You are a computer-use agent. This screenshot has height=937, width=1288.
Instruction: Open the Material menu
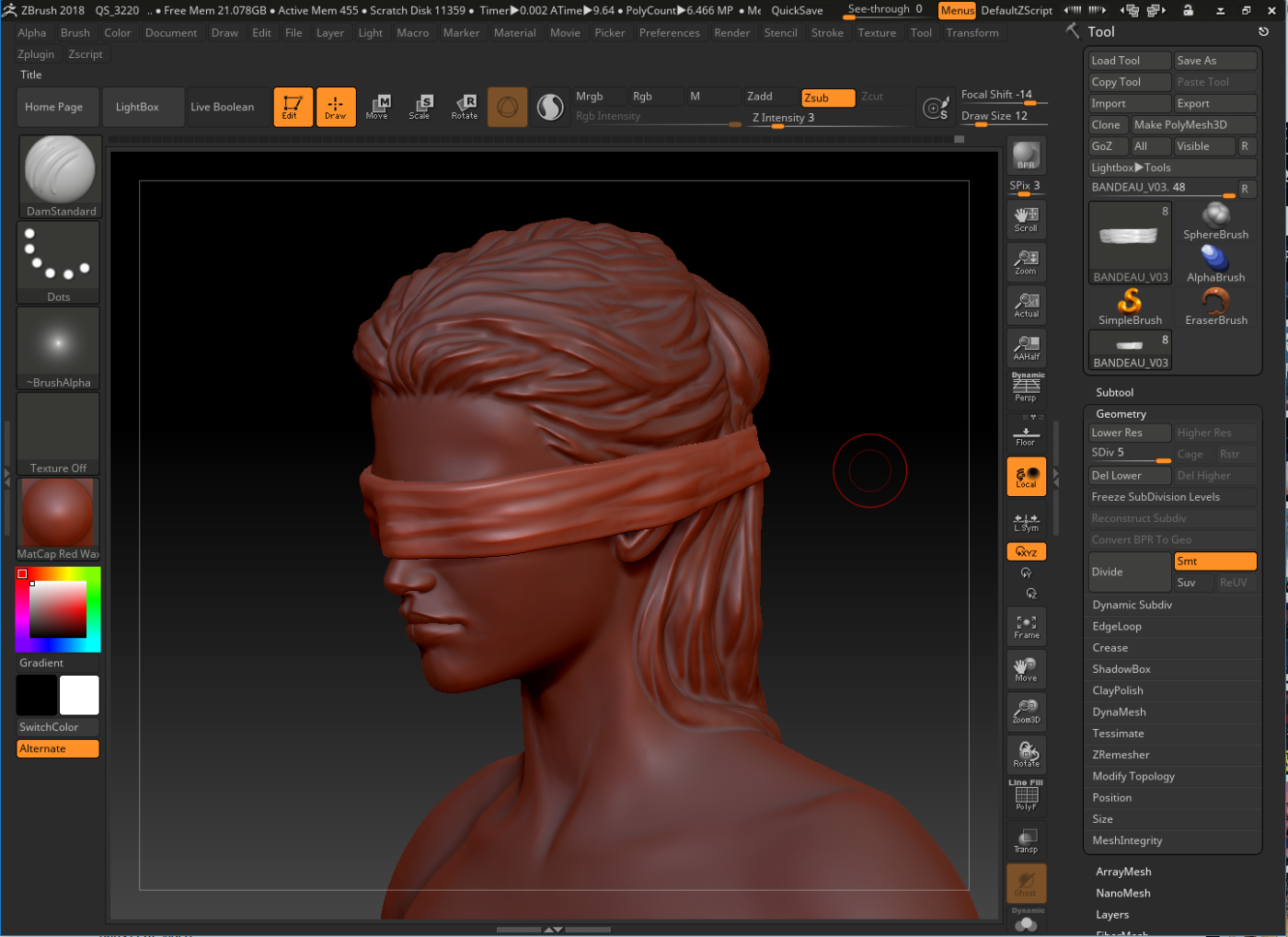(x=515, y=32)
